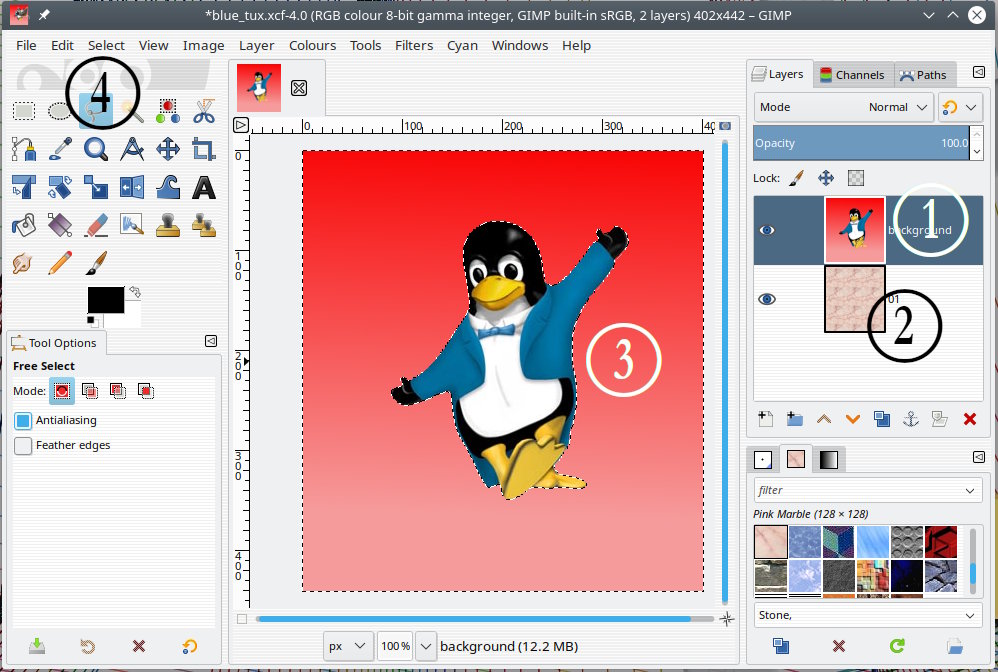Toggle Antialiasing checkbox
Viewport: 998px width, 672px height.
pyautogui.click(x=23, y=420)
